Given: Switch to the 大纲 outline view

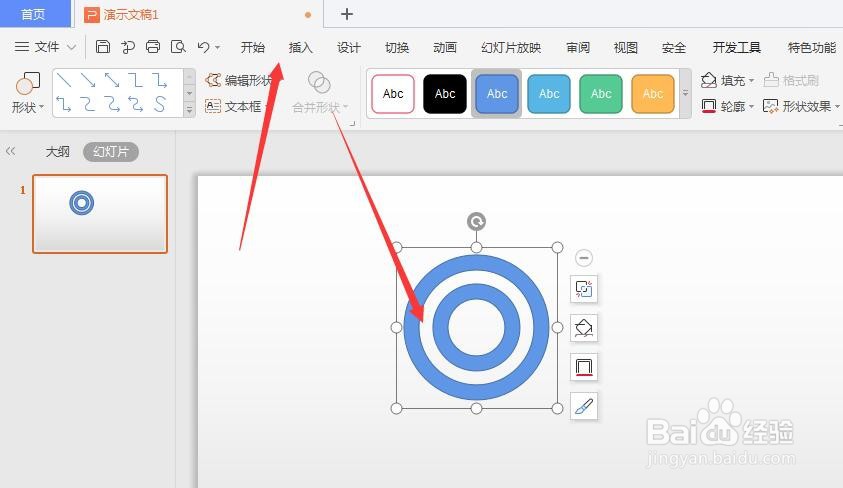Looking at the screenshot, I should coord(58,152).
